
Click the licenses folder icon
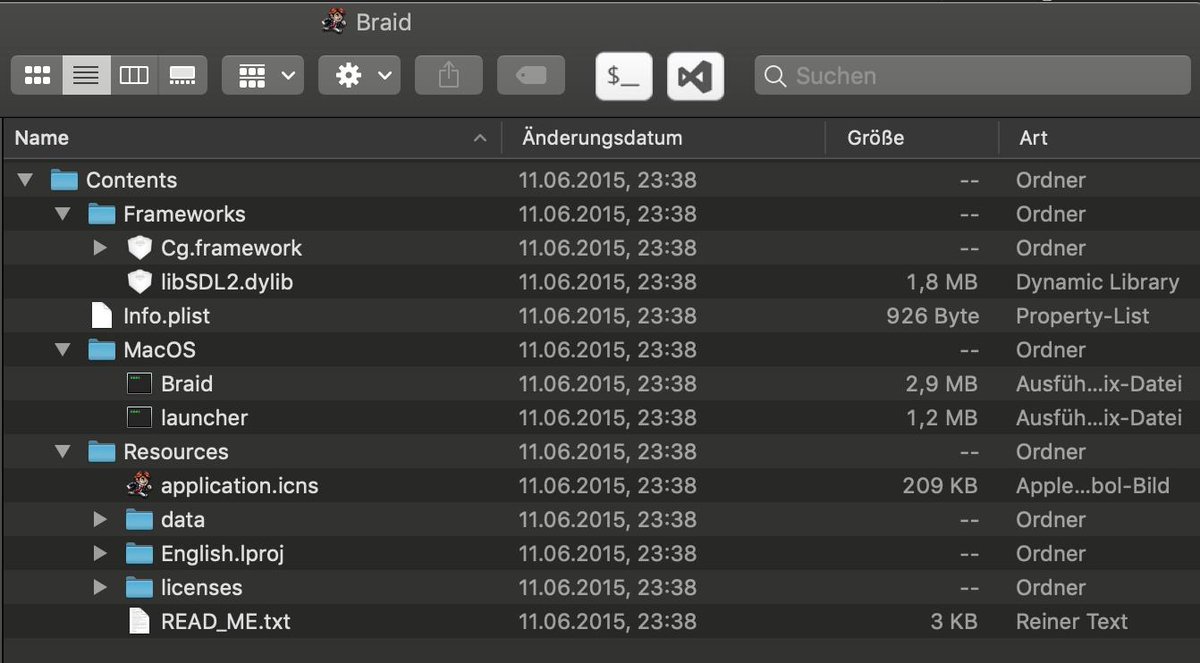[139, 588]
